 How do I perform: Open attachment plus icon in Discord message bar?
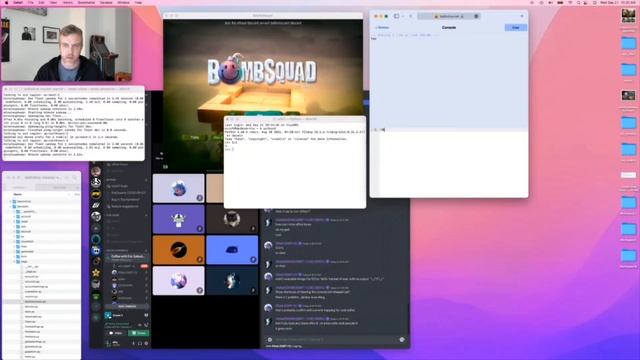(x=269, y=339)
